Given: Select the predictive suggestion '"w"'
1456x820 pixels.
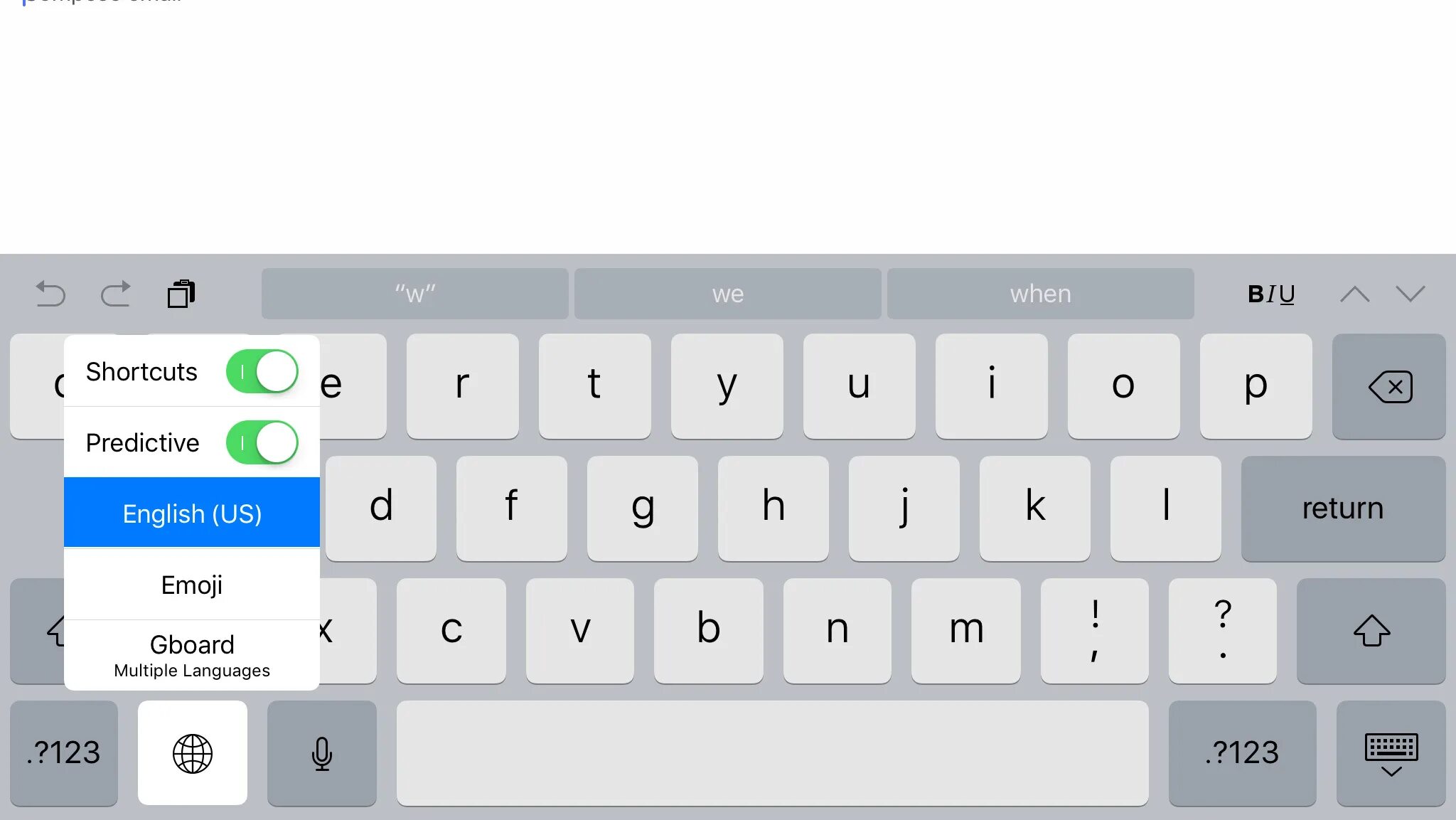Looking at the screenshot, I should click(415, 292).
